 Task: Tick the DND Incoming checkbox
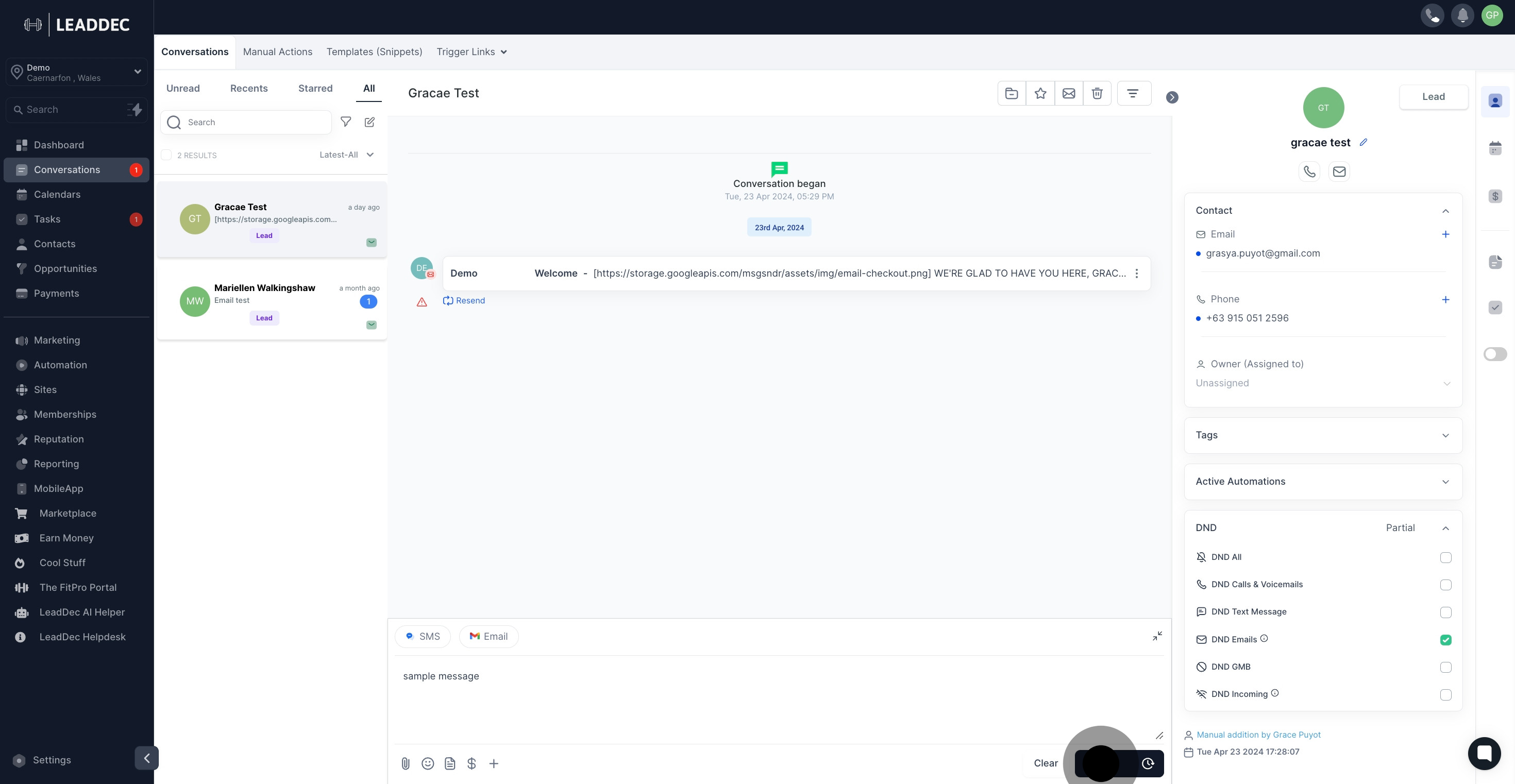pos(1445,695)
